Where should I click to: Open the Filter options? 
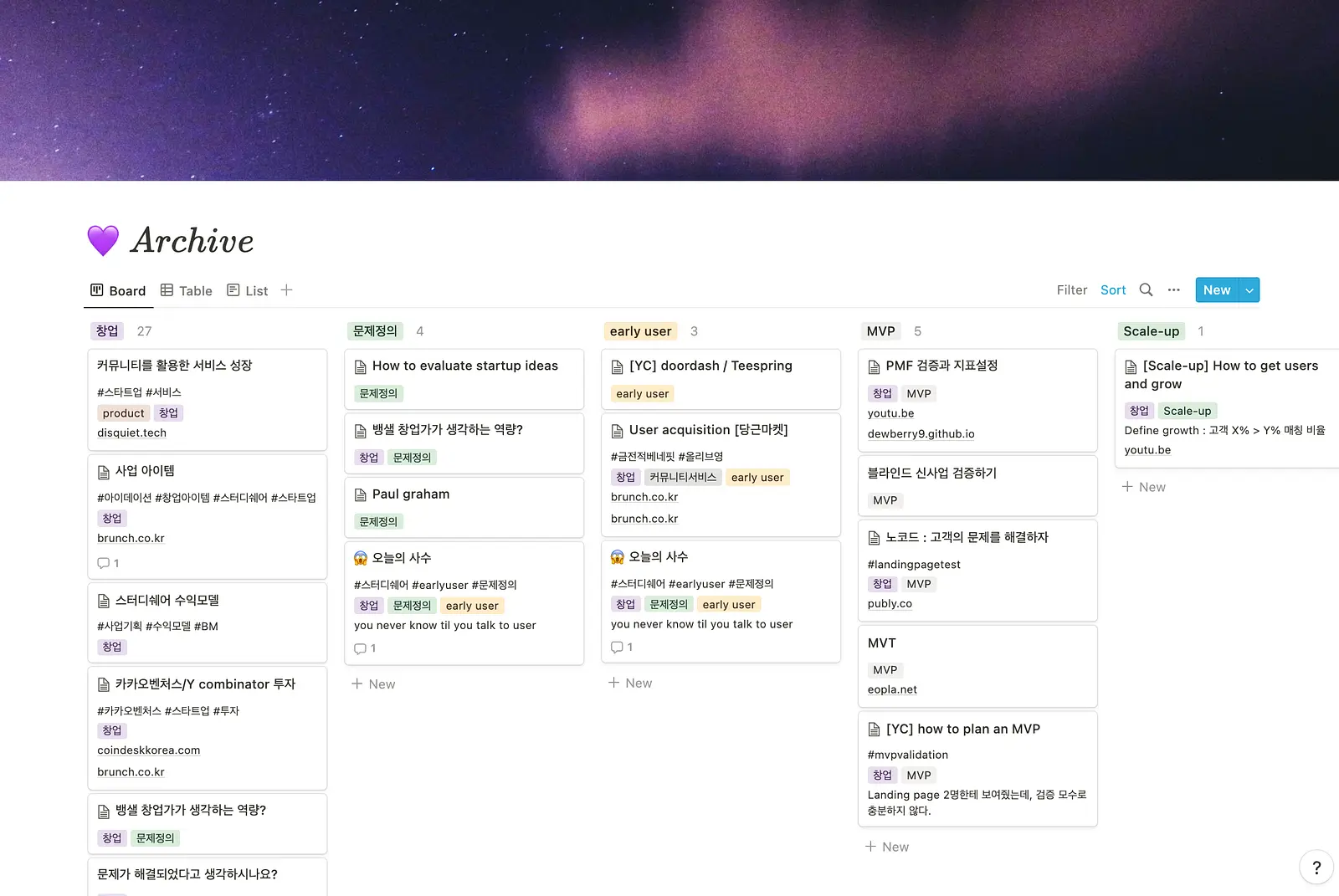1072,290
